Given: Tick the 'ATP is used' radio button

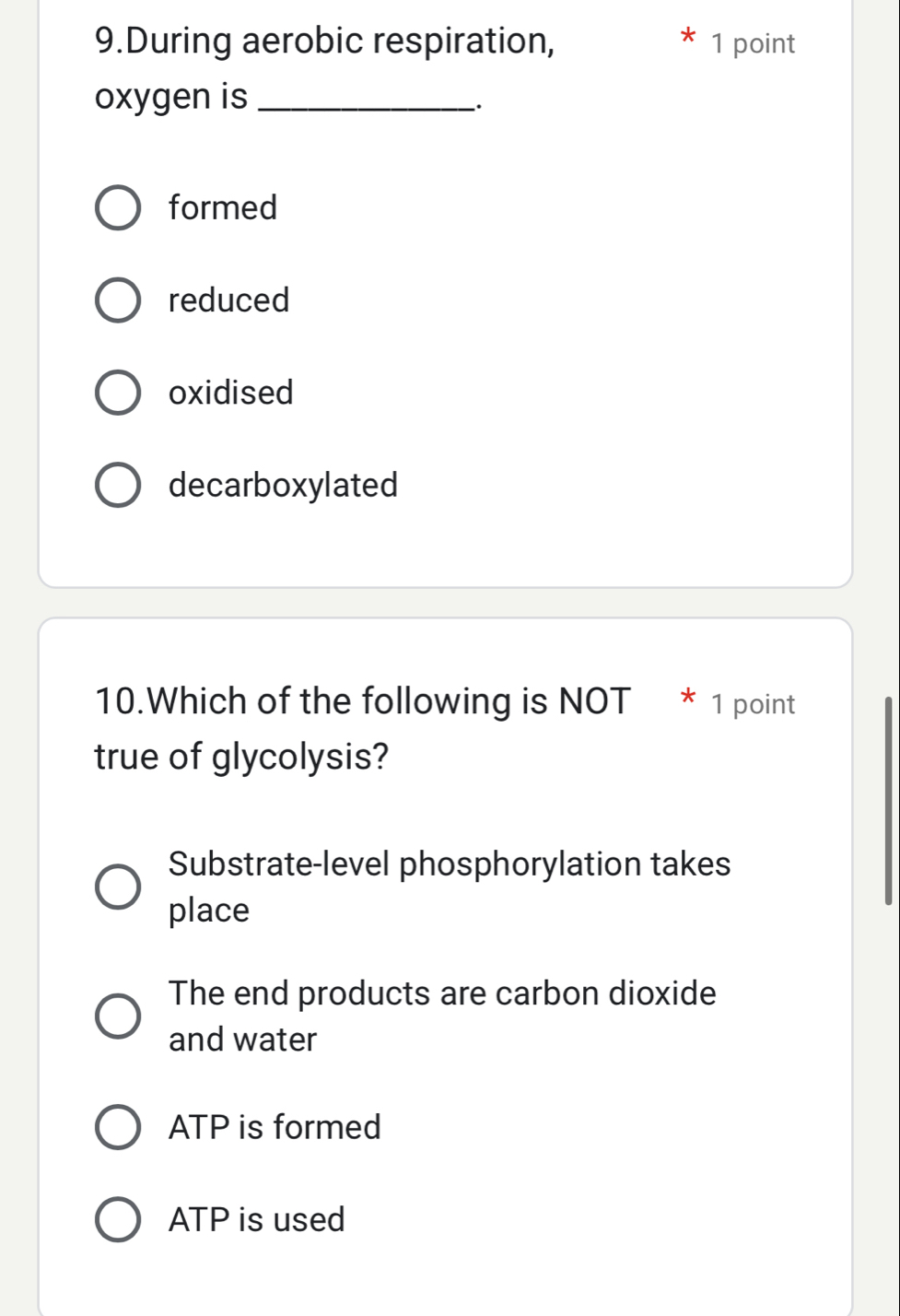Looking at the screenshot, I should pos(118,1219).
